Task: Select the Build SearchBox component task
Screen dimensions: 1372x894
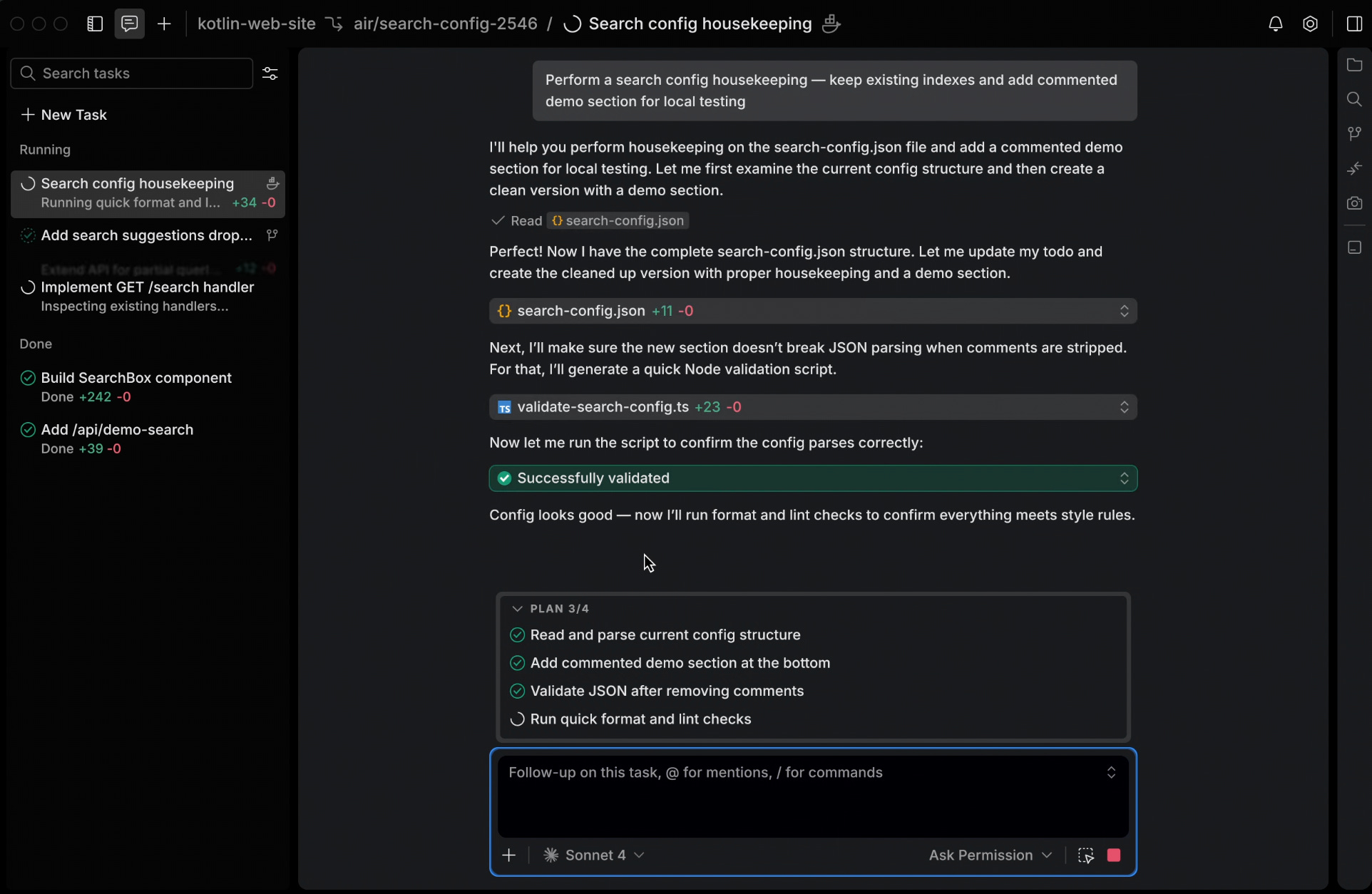Action: (x=136, y=378)
